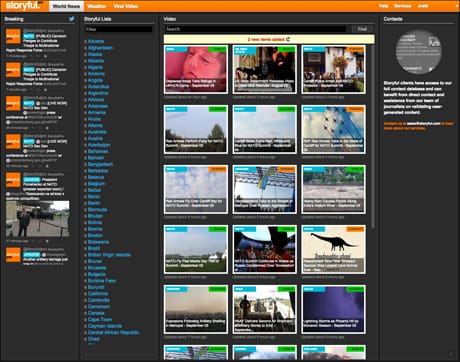Open the sleeping baby video thumbnail

(196, 69)
